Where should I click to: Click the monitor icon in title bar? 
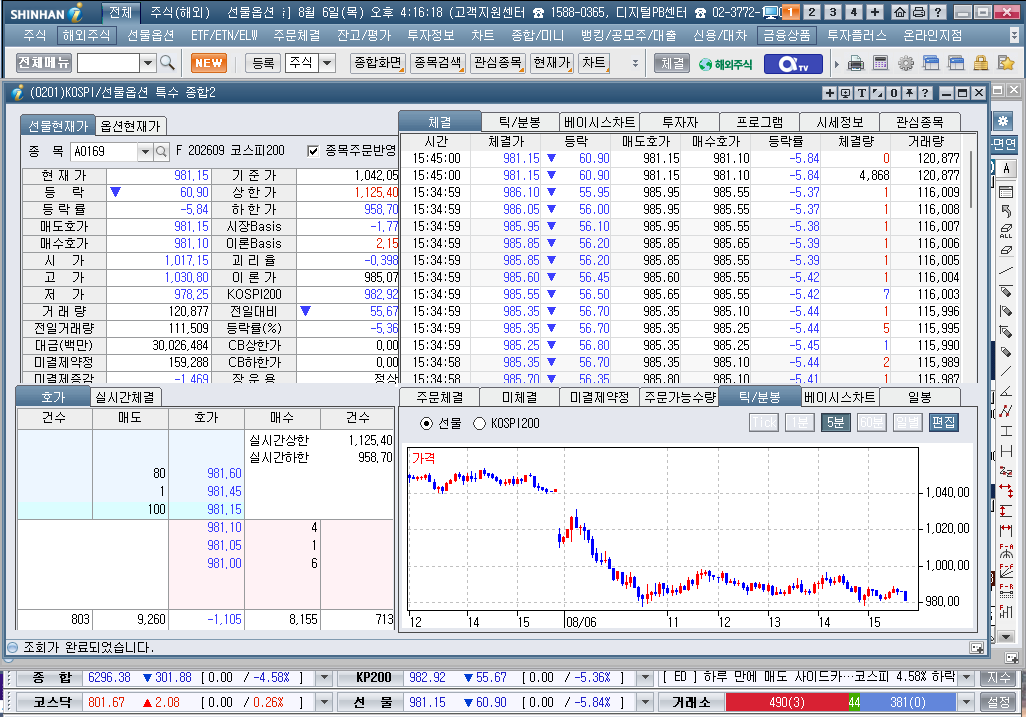(771, 12)
